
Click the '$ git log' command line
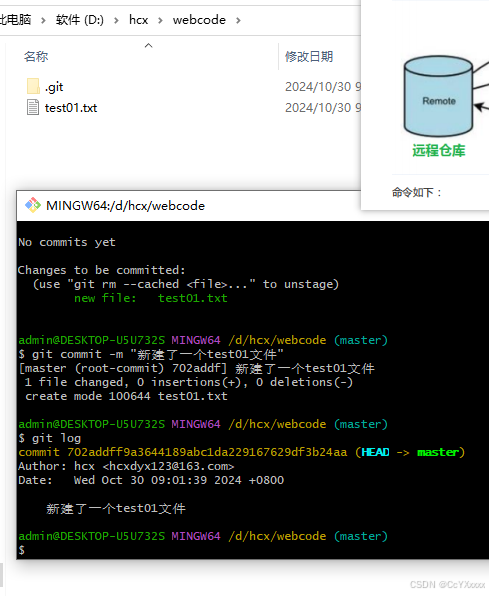coord(49,438)
